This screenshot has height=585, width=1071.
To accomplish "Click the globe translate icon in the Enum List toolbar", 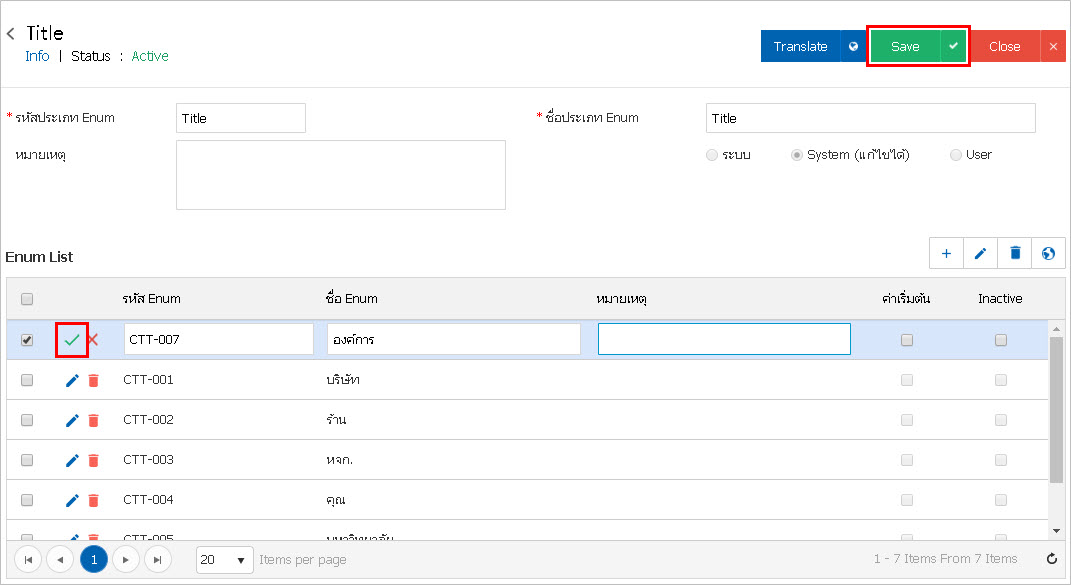I will tap(1048, 254).
